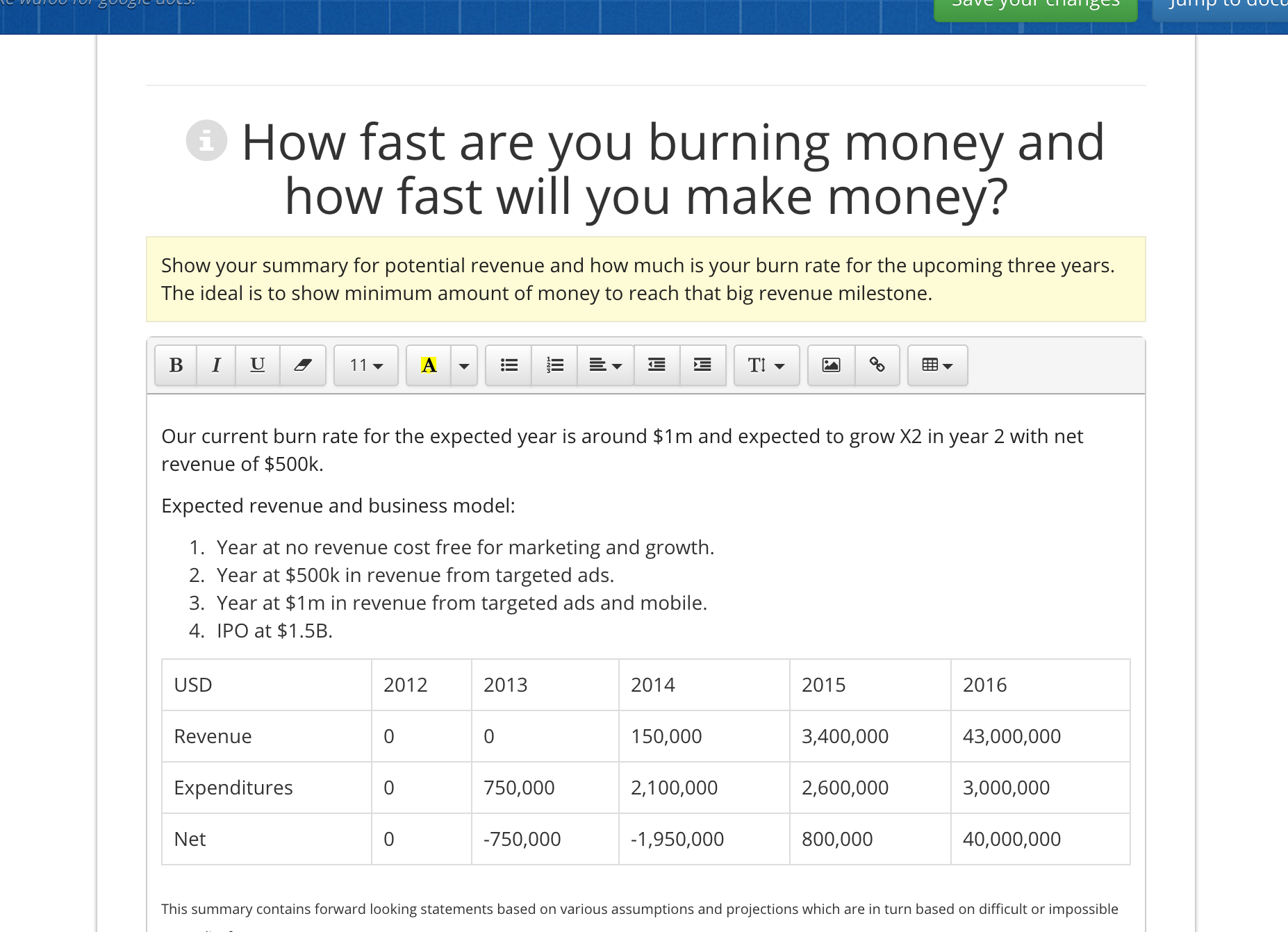Viewport: 1288px width, 932px height.
Task: Click the table header cell USD
Action: pos(267,685)
